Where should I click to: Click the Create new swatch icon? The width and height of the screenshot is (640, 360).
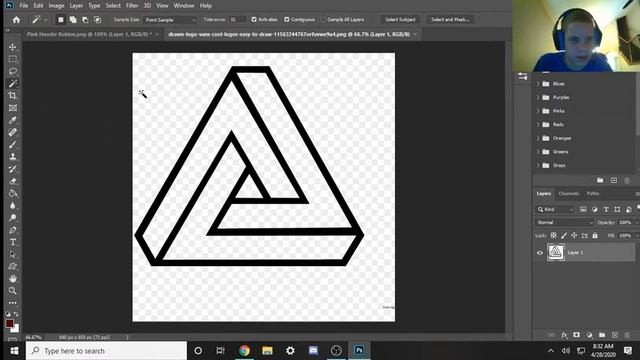[614, 180]
